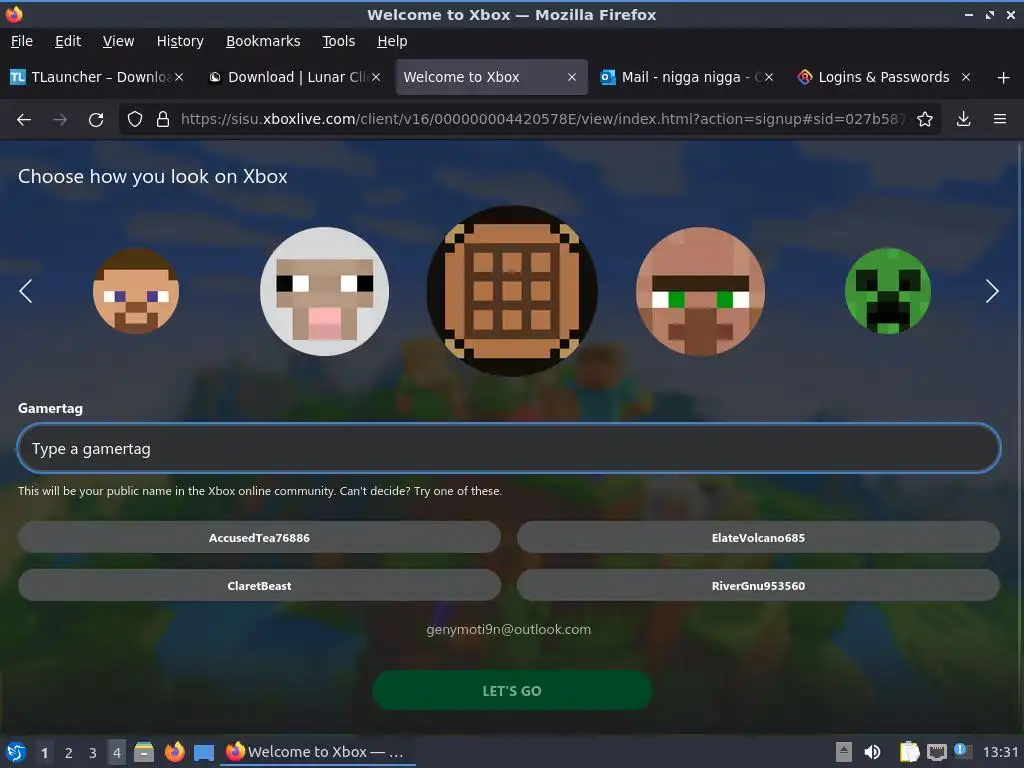The height and width of the screenshot is (768, 1024).
Task: Open removable media eject tray icon
Action: (844, 752)
